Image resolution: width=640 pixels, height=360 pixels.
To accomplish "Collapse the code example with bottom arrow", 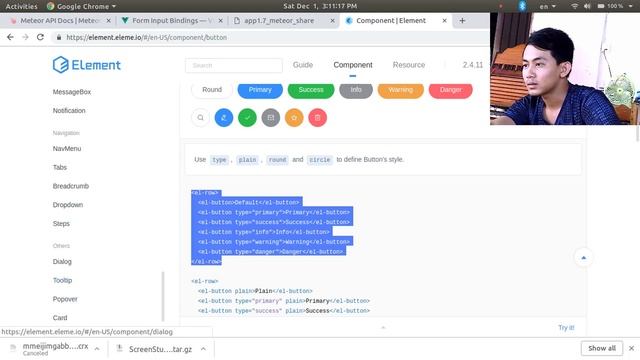I will pyautogui.click(x=383, y=327).
